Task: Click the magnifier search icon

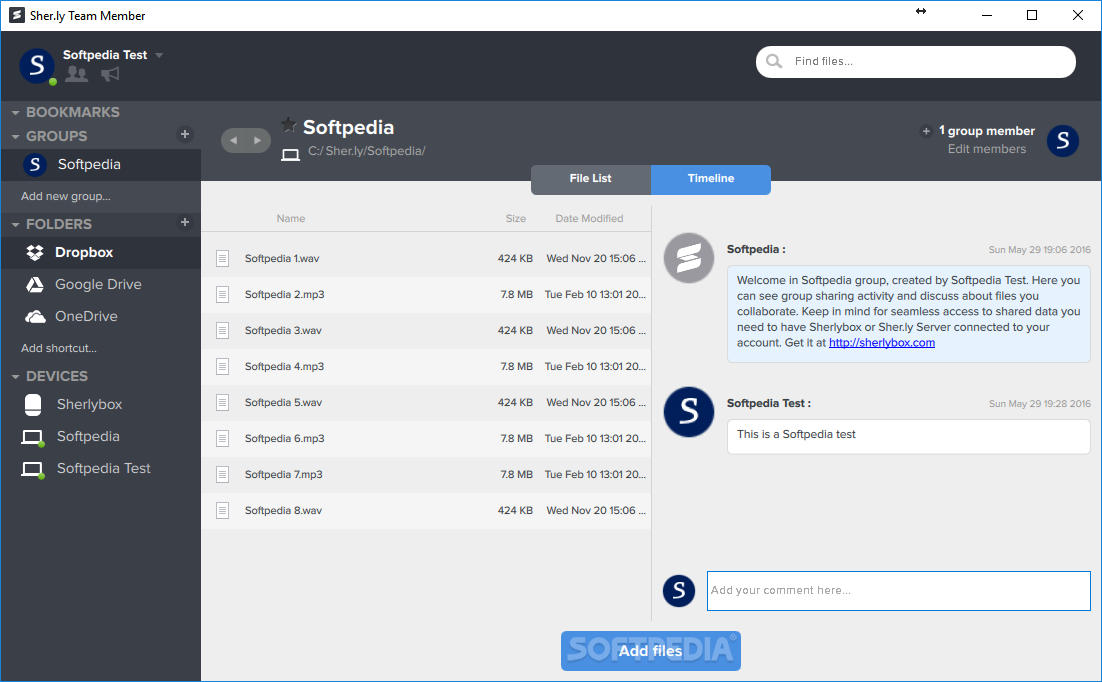Action: (774, 61)
